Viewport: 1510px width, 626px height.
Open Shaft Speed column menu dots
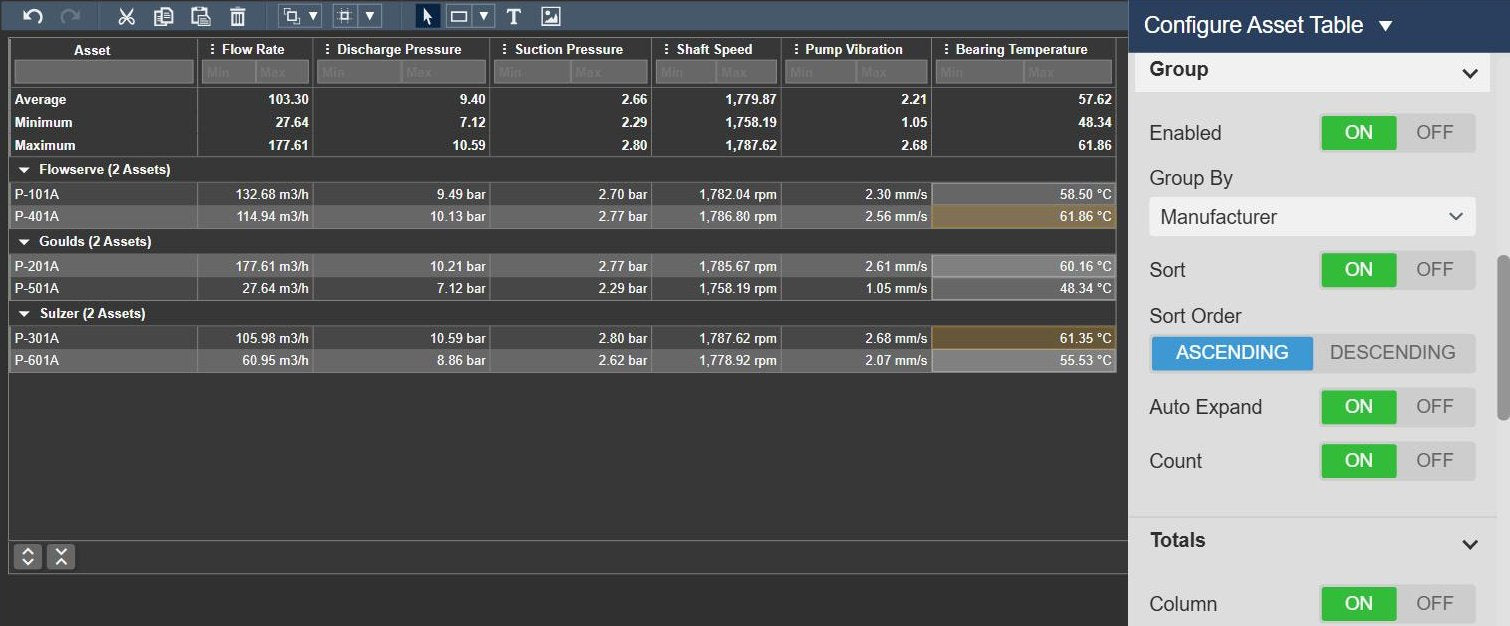tap(667, 49)
